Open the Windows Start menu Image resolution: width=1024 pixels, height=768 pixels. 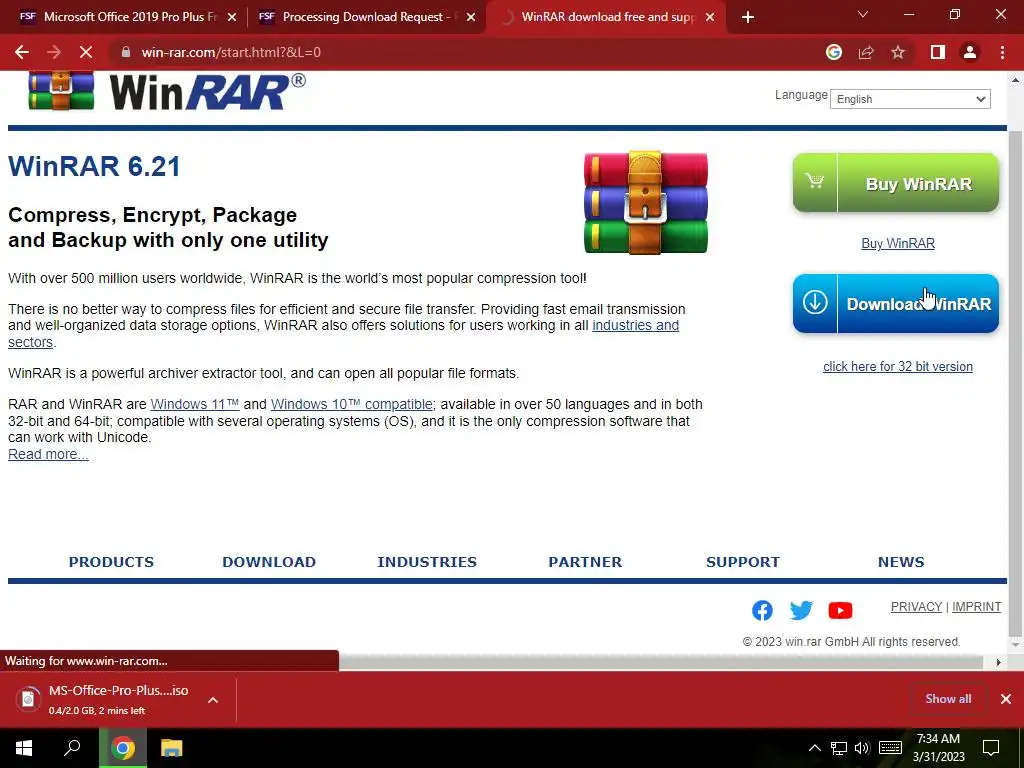24,748
